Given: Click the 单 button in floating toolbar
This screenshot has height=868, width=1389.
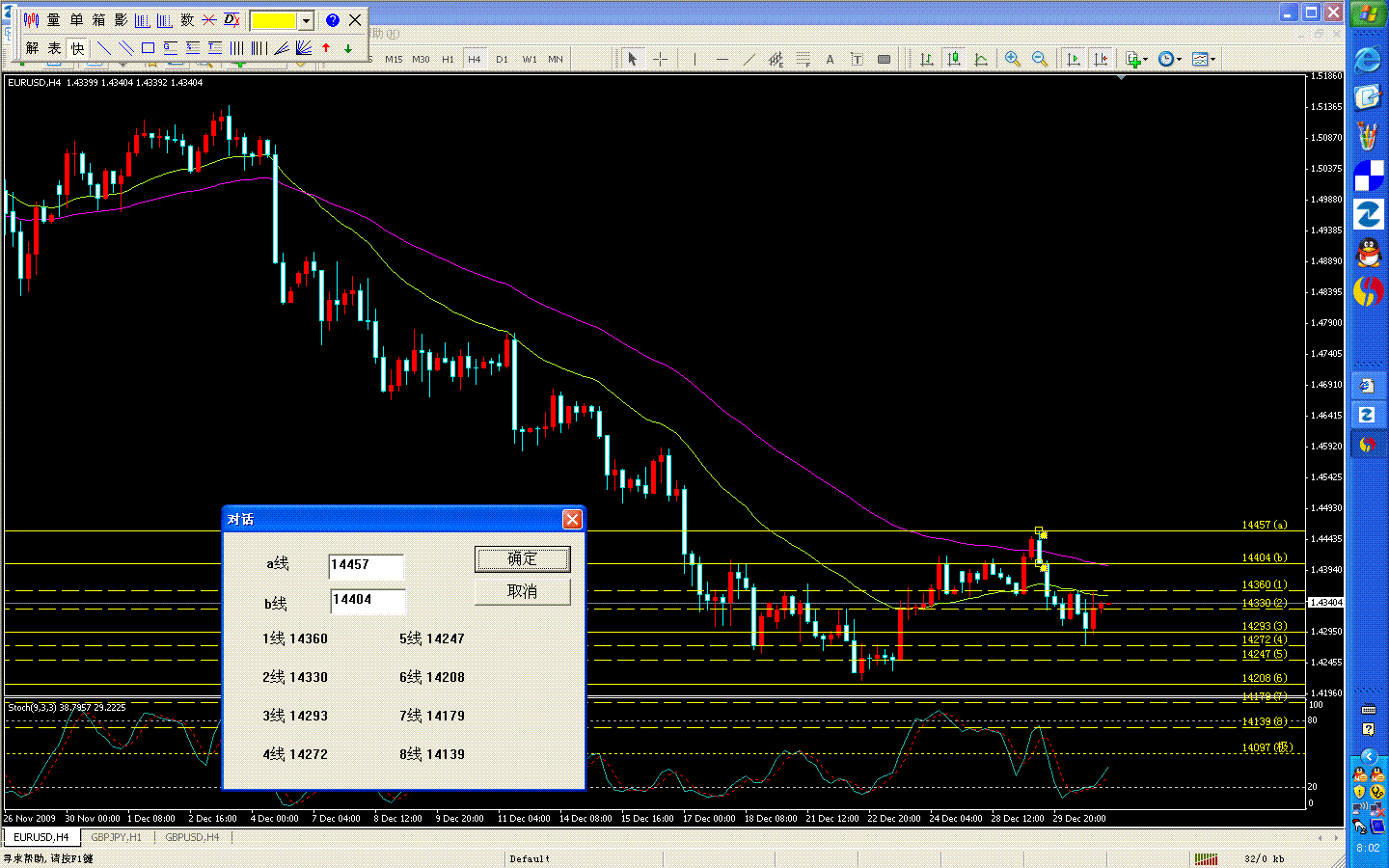Looking at the screenshot, I should (76, 19).
